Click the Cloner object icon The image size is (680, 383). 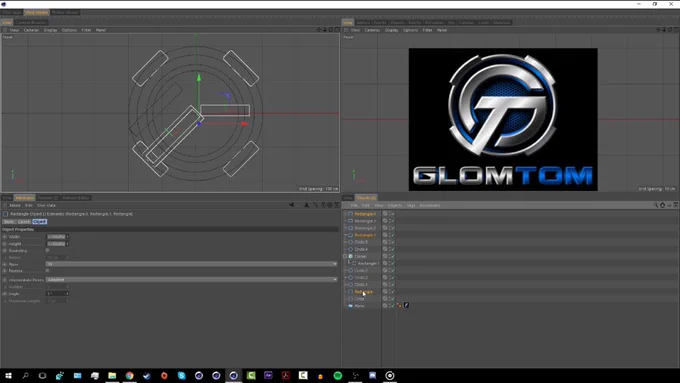coord(350,256)
